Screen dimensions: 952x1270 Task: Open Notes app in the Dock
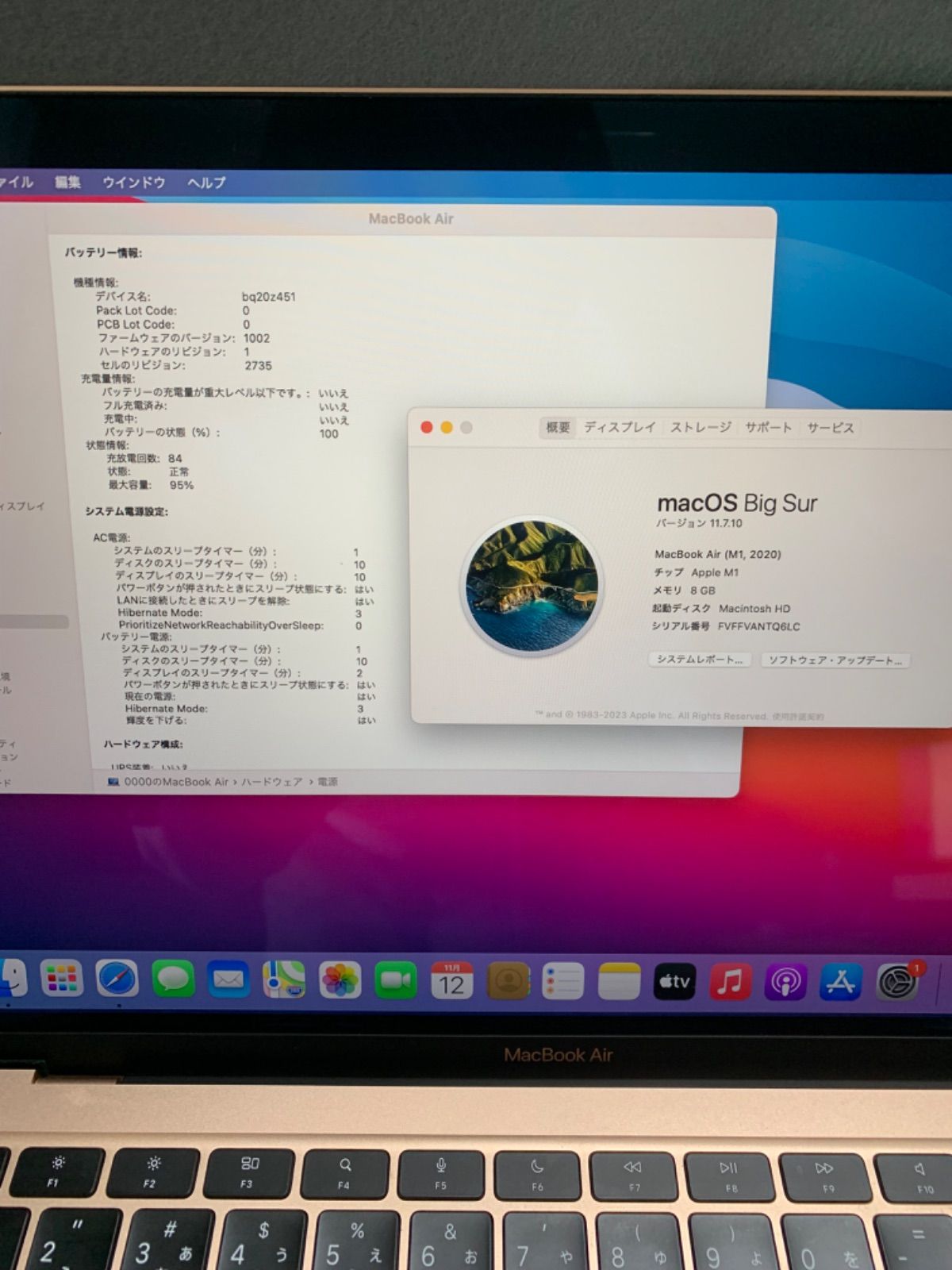tap(619, 982)
